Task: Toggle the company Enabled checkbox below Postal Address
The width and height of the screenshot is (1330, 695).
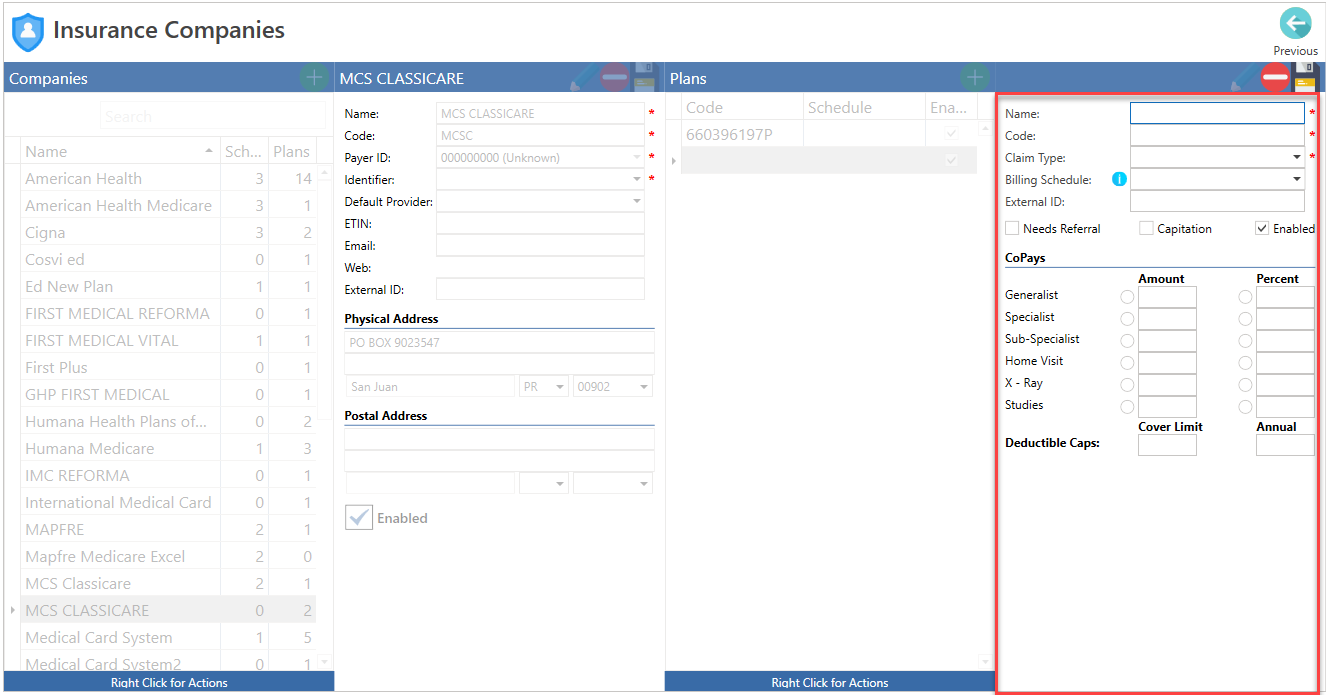Action: 359,518
